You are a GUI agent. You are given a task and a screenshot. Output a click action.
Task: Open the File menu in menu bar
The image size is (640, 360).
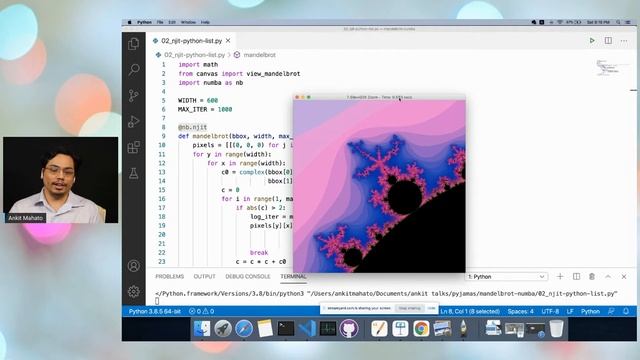click(x=160, y=22)
